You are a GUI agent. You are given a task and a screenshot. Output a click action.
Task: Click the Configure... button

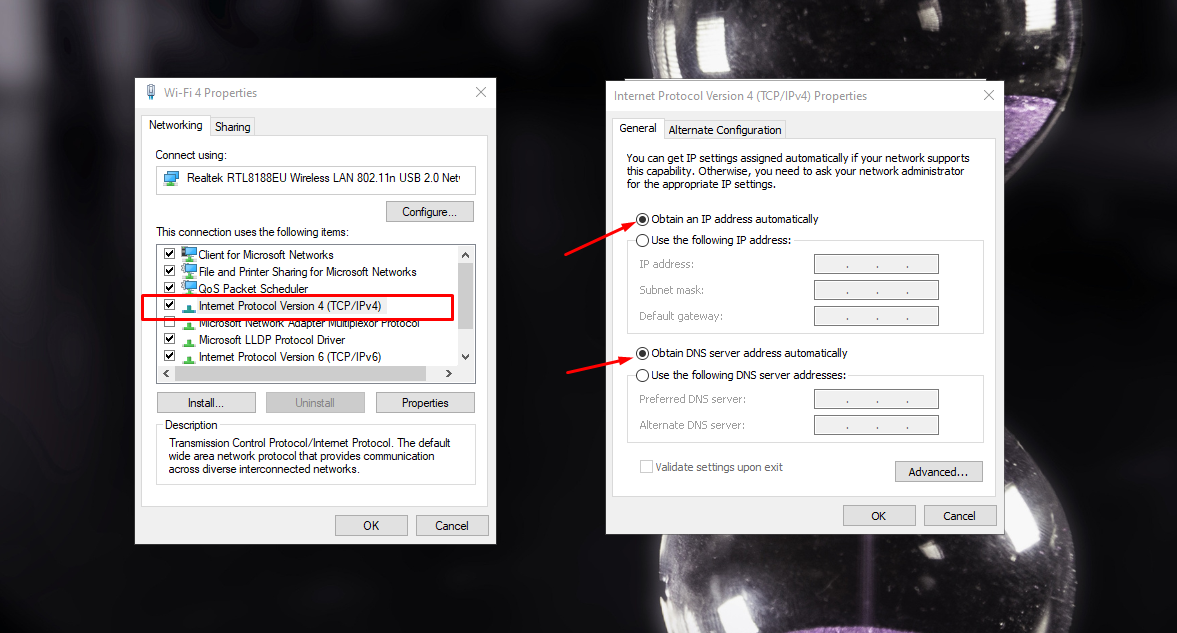(429, 212)
